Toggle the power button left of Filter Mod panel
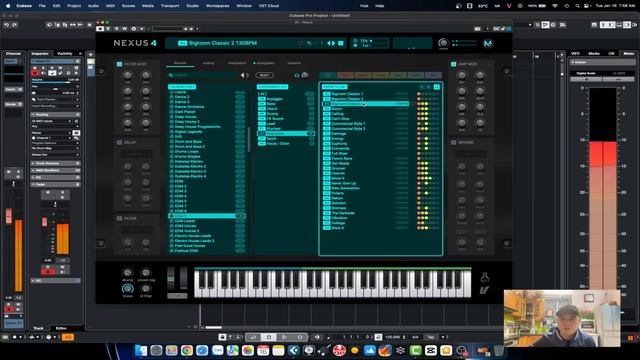 coord(101,71)
